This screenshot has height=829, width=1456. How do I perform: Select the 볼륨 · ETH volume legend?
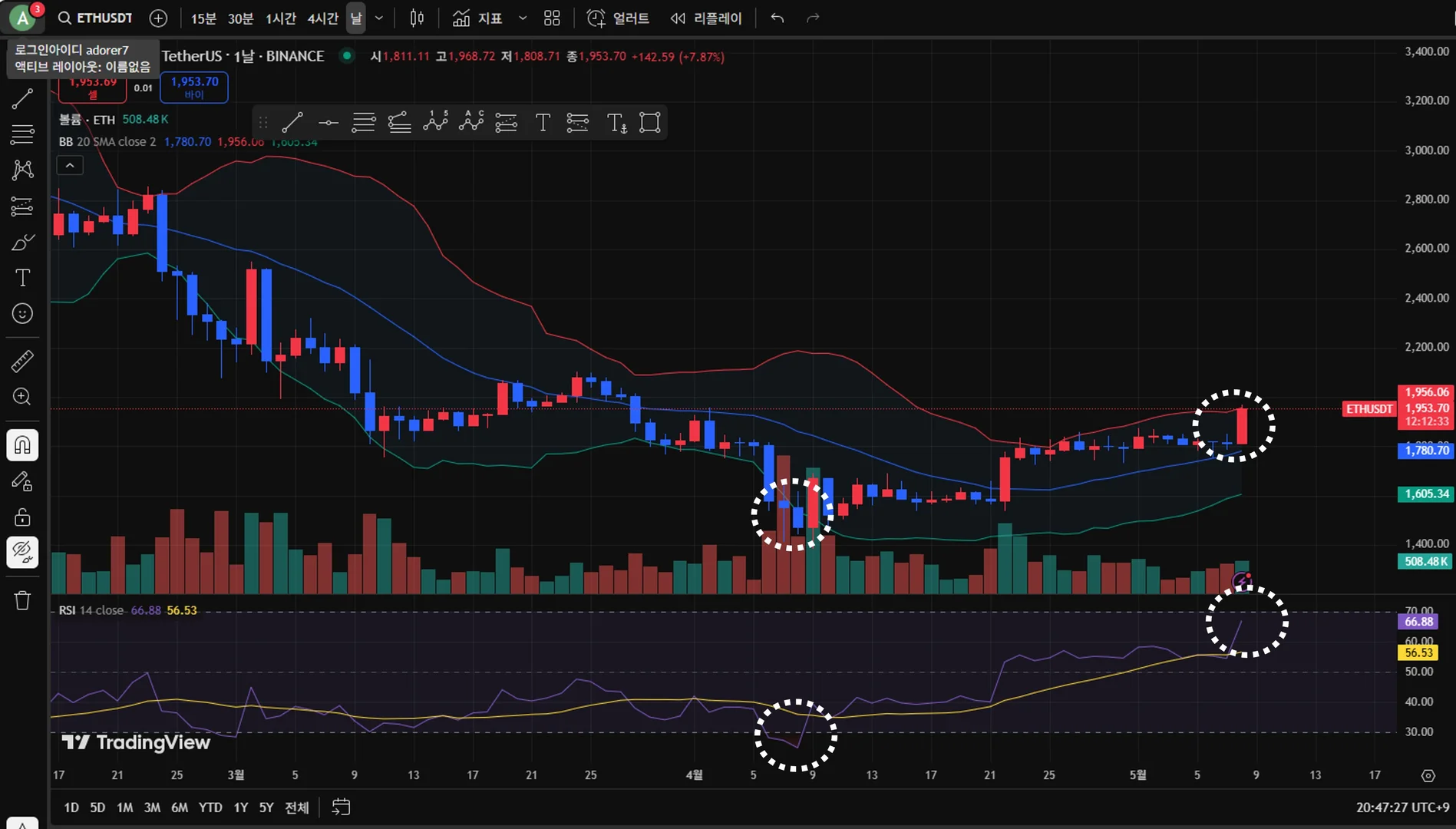[87, 120]
